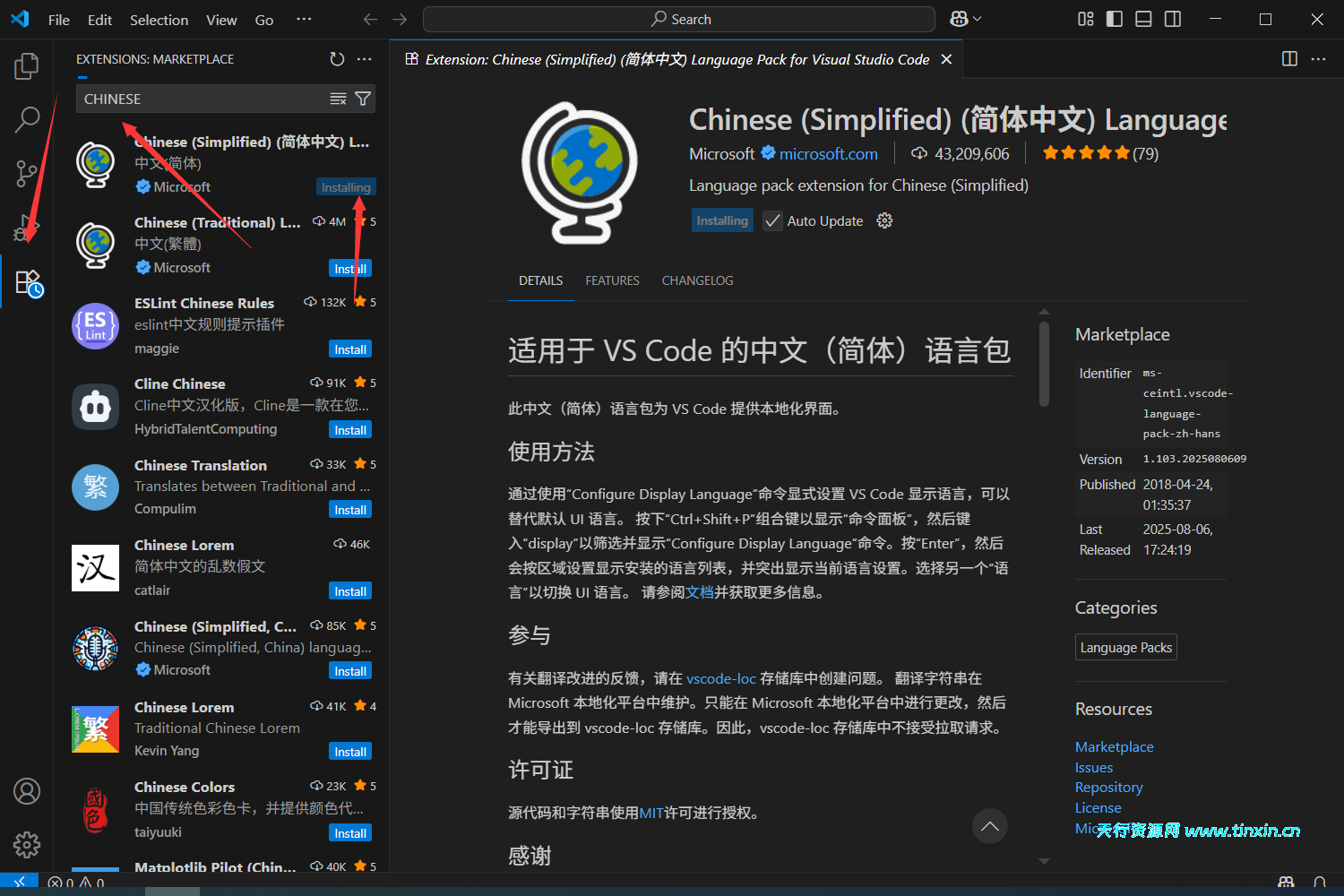Screen dimensions: 1344x896
Task: Select the Language Packs category tag
Action: (1126, 647)
